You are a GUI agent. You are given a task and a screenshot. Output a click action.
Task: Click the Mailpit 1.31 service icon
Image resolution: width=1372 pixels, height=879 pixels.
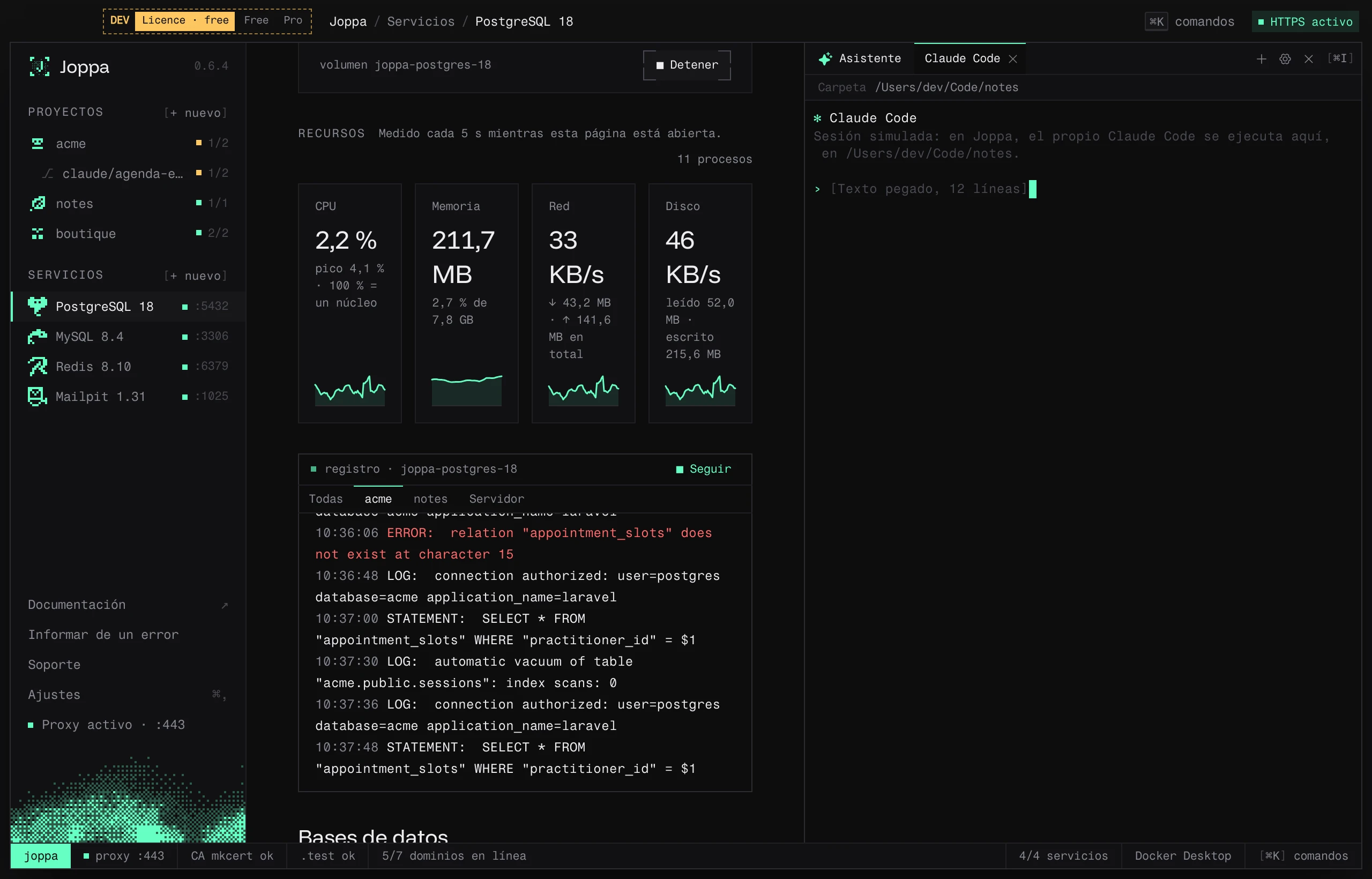[38, 396]
